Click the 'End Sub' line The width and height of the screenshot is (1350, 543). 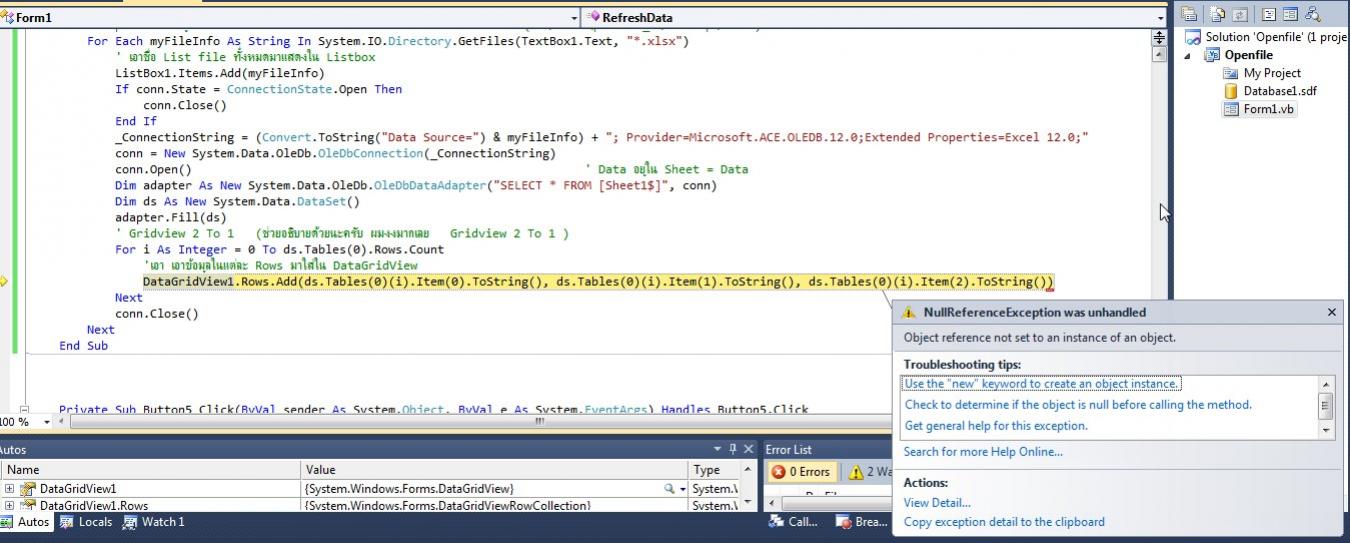point(83,345)
